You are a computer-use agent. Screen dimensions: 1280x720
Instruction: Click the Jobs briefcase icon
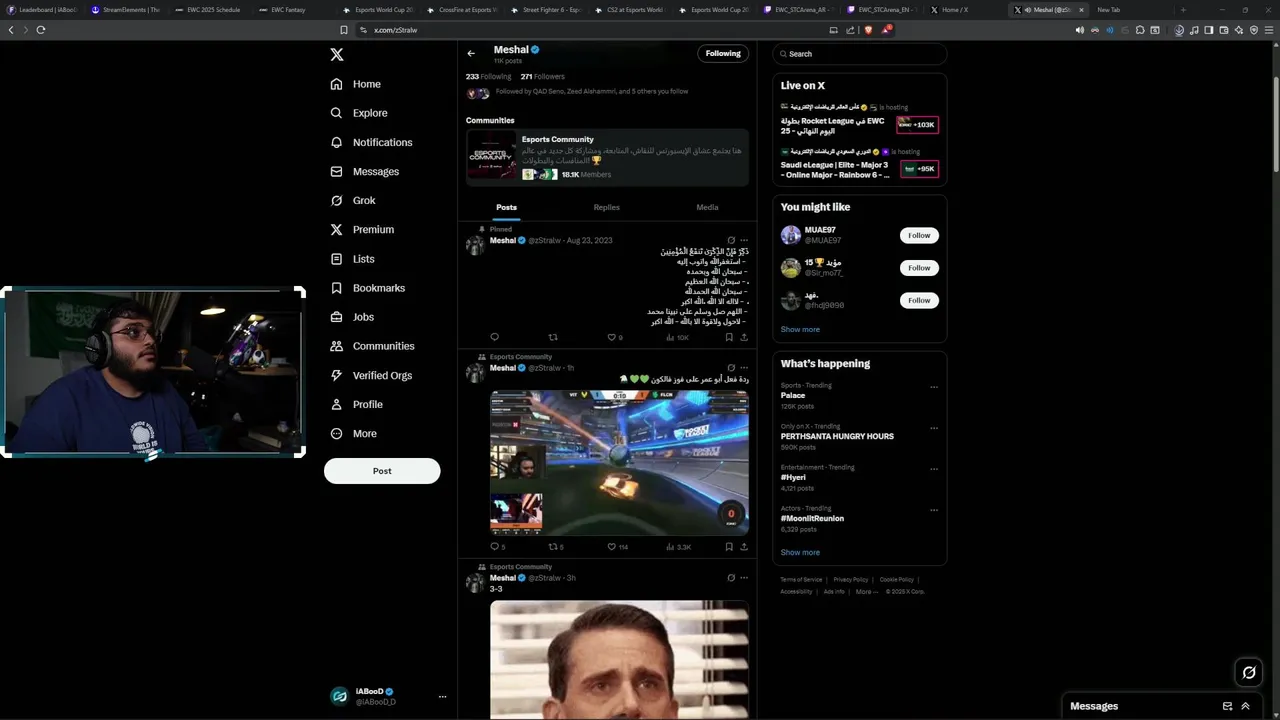pos(337,317)
